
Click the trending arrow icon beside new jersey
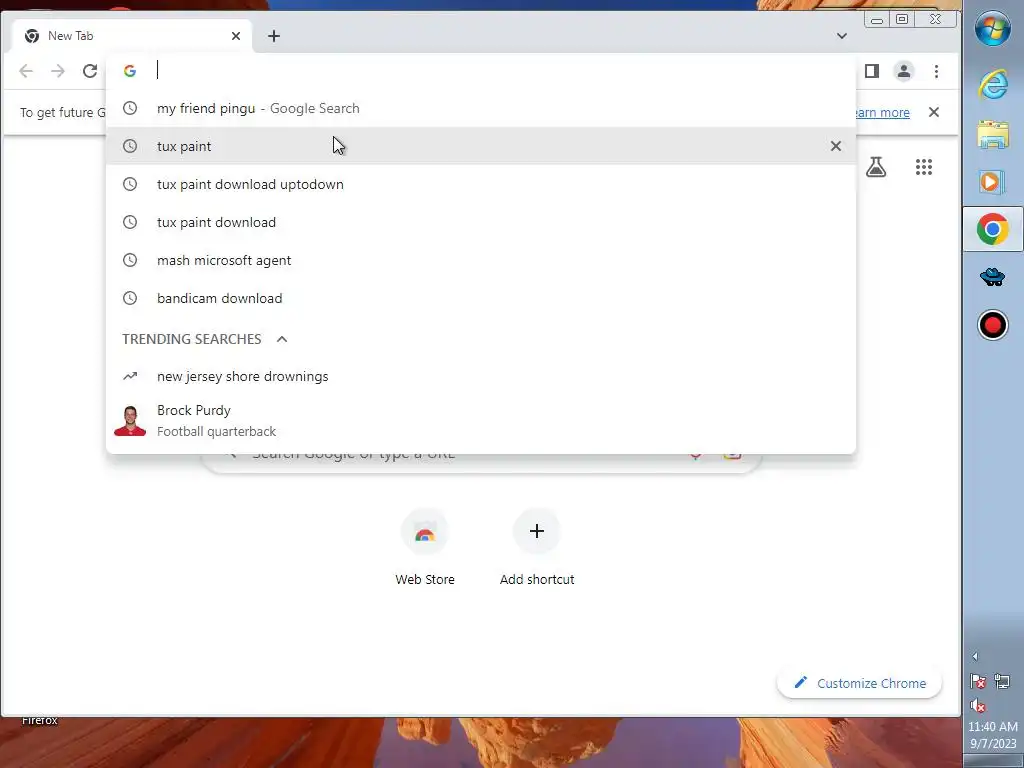tap(130, 376)
